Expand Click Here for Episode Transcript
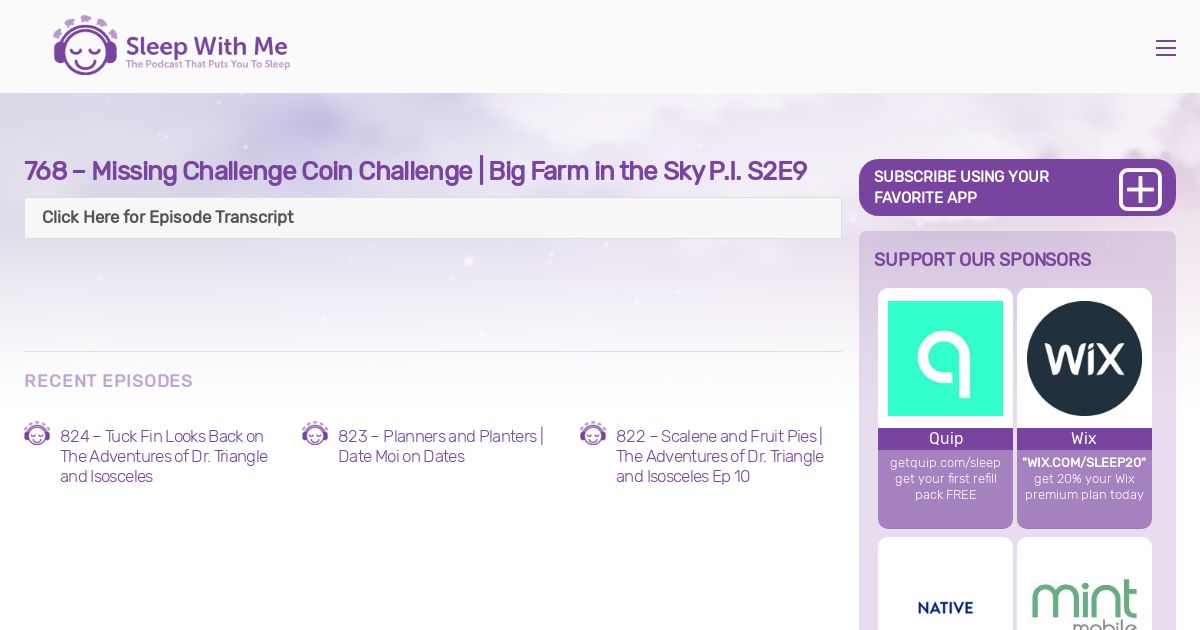Screen dimensions: 1200x630 point(433,218)
